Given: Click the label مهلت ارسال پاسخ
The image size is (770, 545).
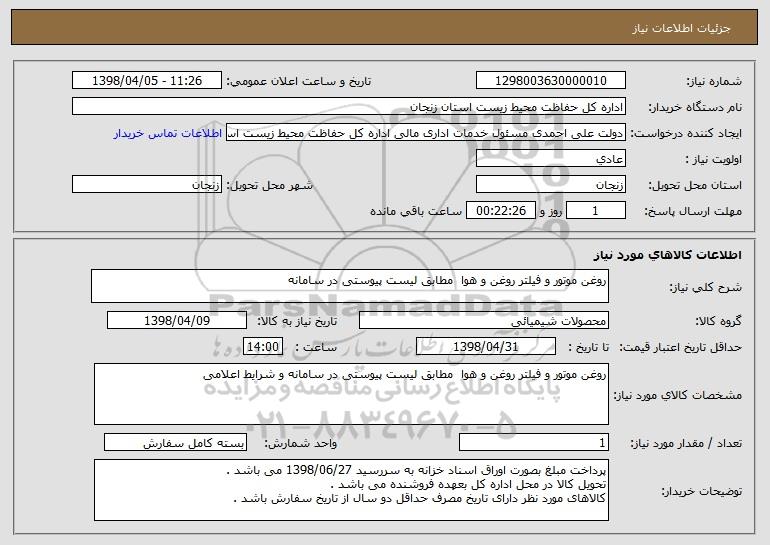Looking at the screenshot, I should click(x=693, y=211).
